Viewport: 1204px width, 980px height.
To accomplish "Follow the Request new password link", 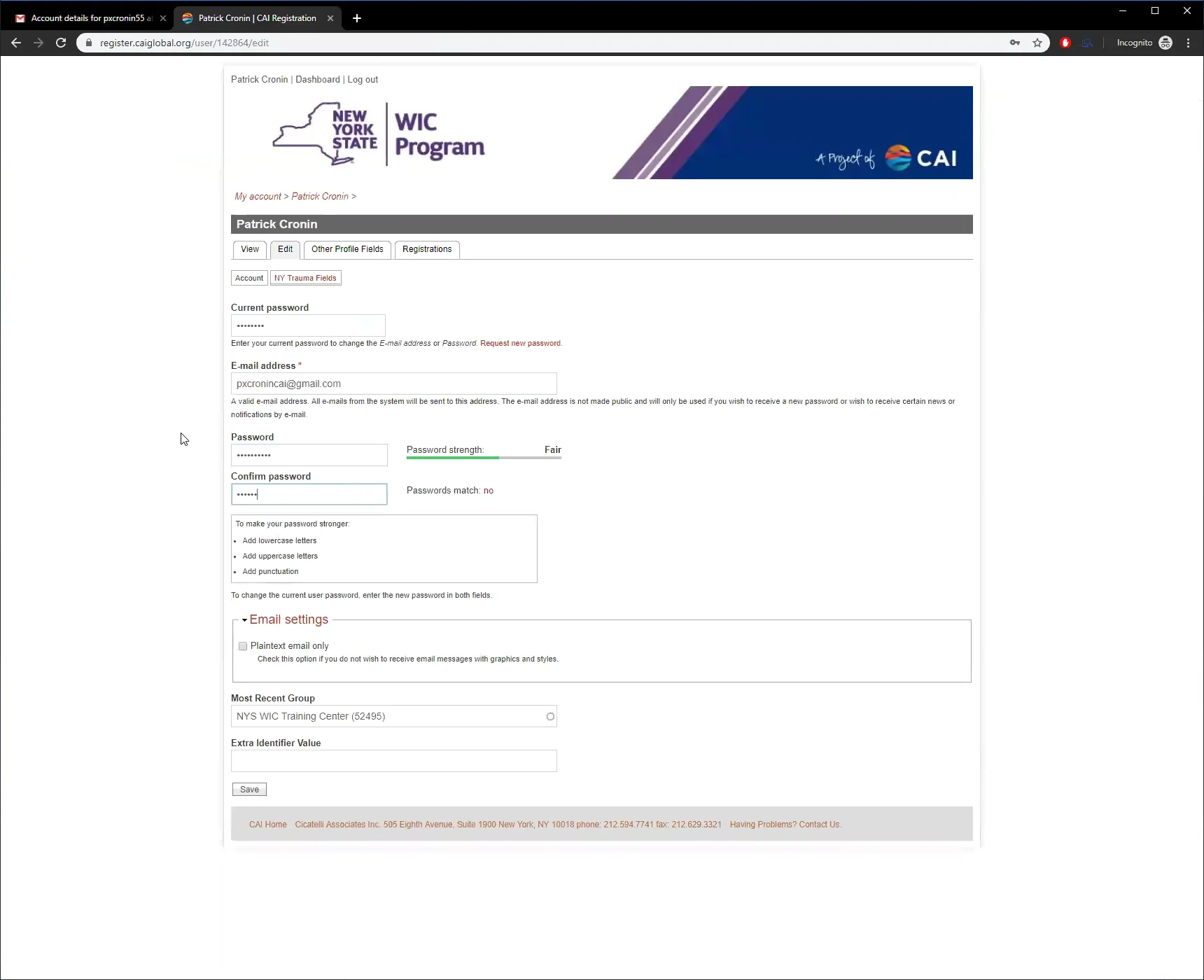I will tap(519, 343).
